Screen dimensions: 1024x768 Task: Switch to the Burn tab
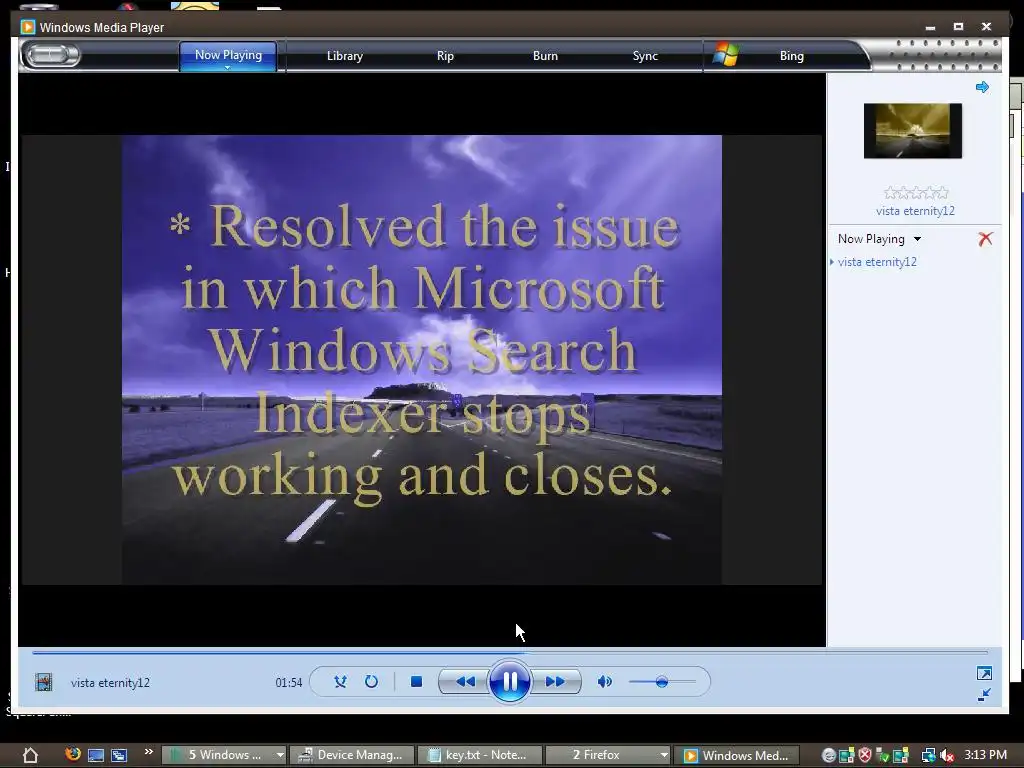point(545,56)
